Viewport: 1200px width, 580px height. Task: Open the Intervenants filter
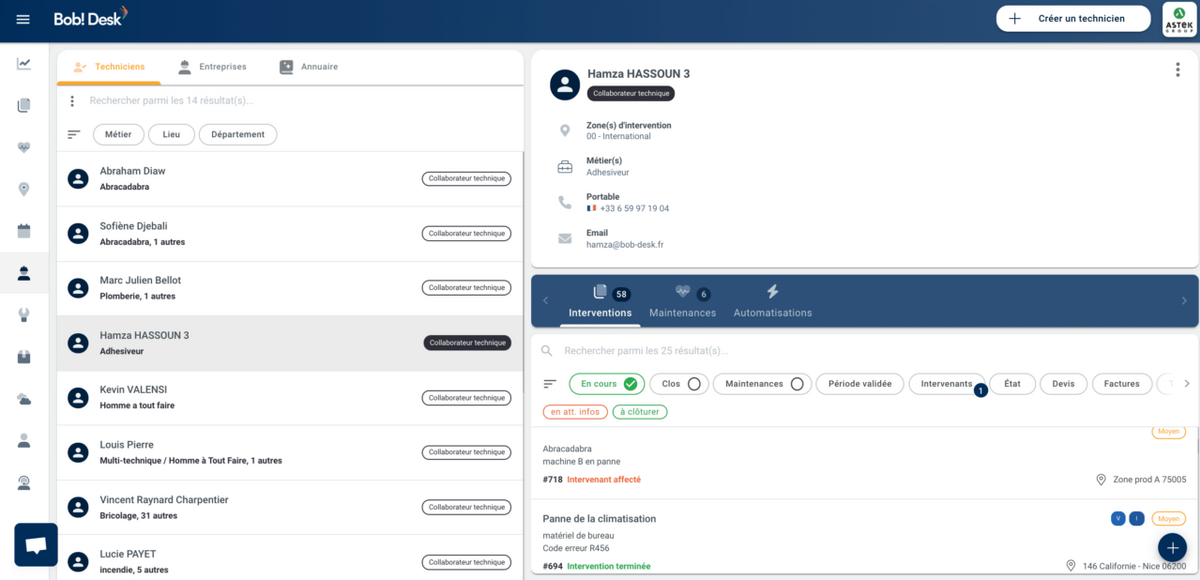tap(947, 384)
